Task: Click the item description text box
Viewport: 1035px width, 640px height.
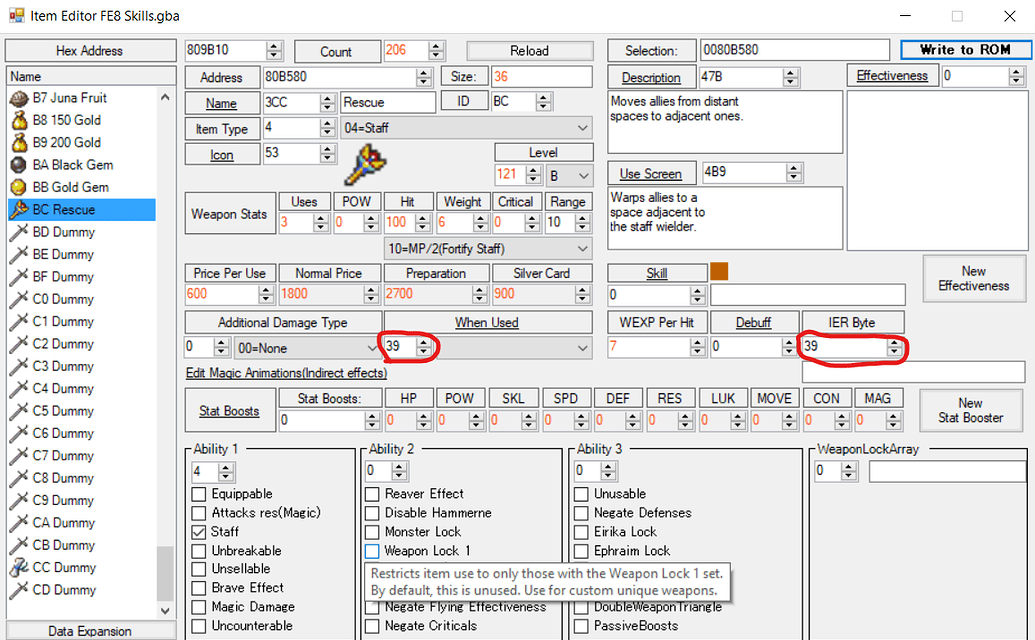Action: tap(725, 122)
